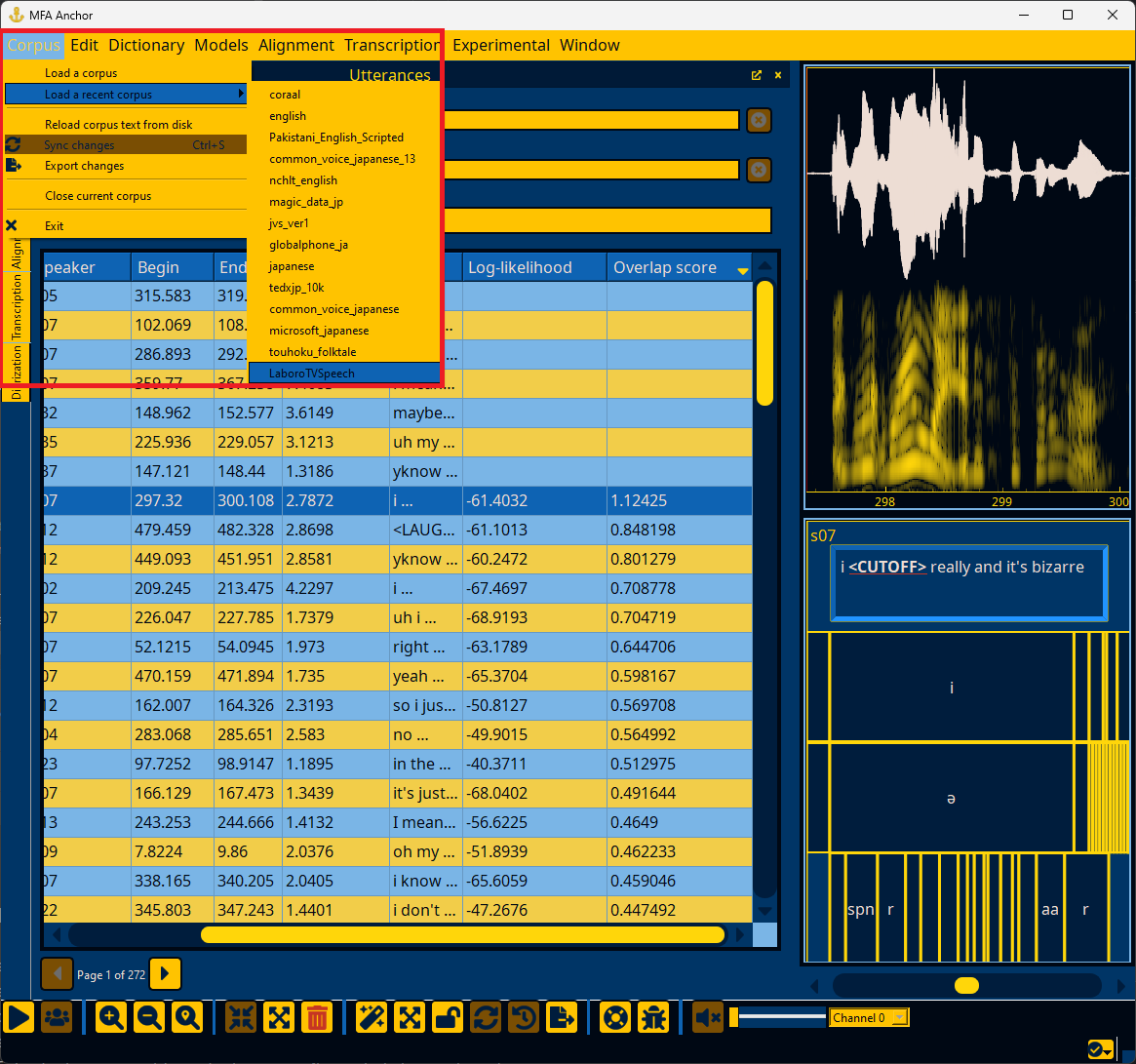The height and width of the screenshot is (1064, 1136).
Task: Close the Utterances panel
Action: (778, 75)
